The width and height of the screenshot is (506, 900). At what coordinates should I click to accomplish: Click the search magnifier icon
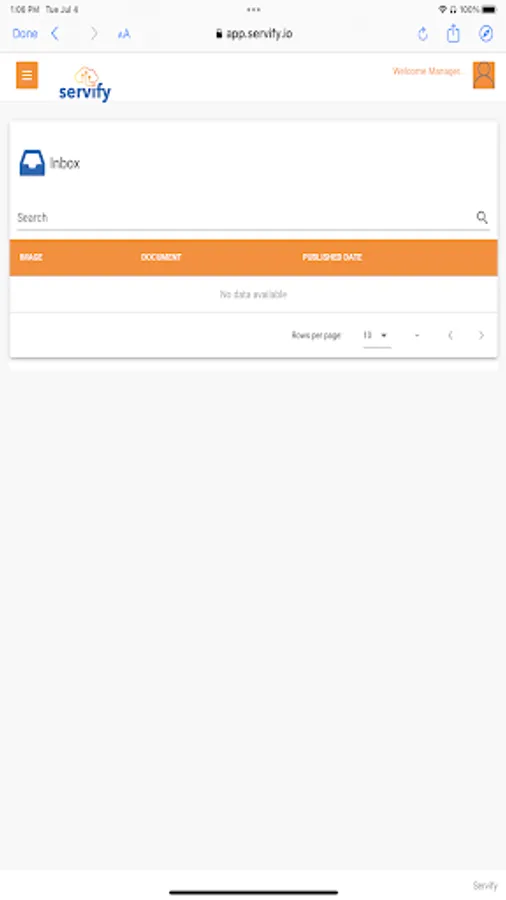[482, 217]
